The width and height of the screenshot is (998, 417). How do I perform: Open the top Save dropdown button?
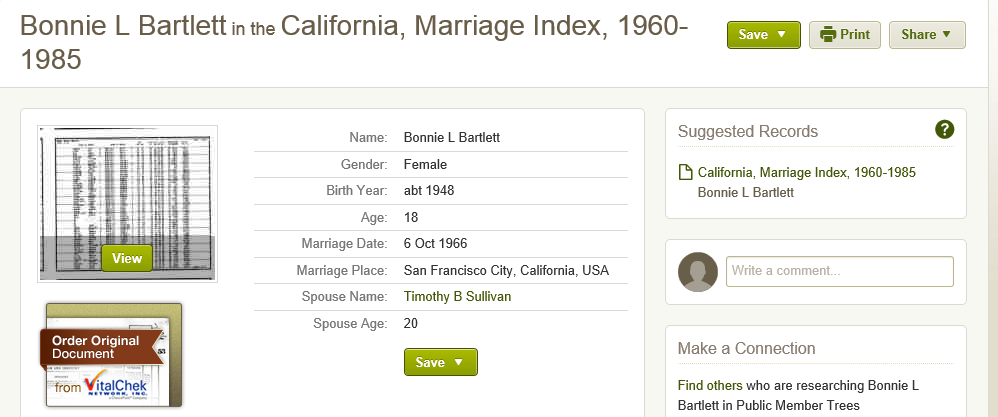764,35
